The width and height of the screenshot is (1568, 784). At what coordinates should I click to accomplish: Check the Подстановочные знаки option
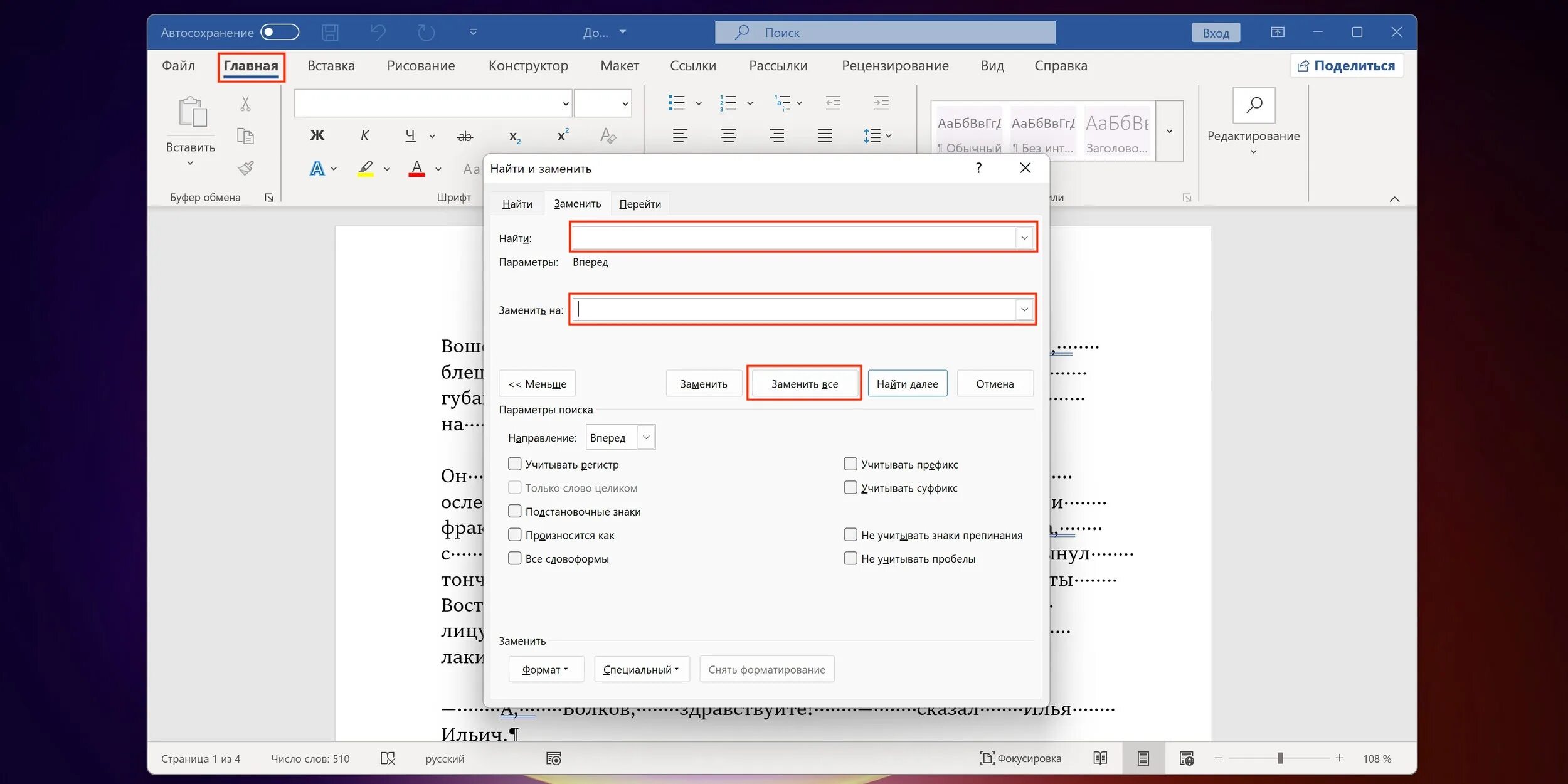tap(515, 511)
